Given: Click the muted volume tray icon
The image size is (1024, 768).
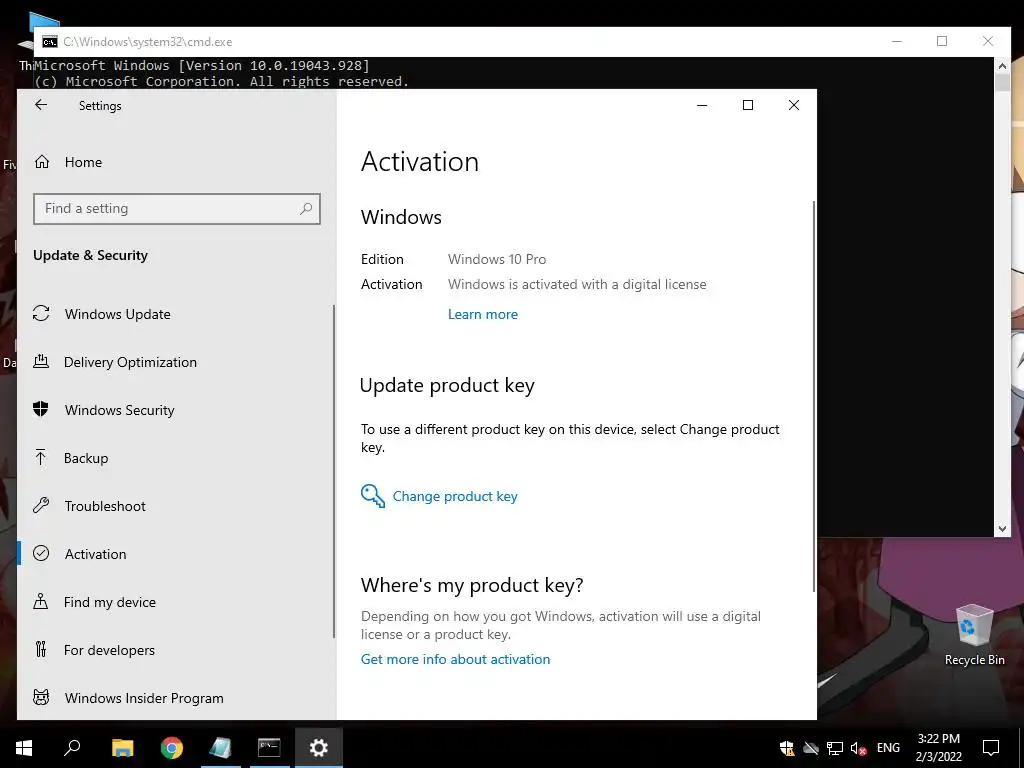Looking at the screenshot, I should (x=858, y=748).
